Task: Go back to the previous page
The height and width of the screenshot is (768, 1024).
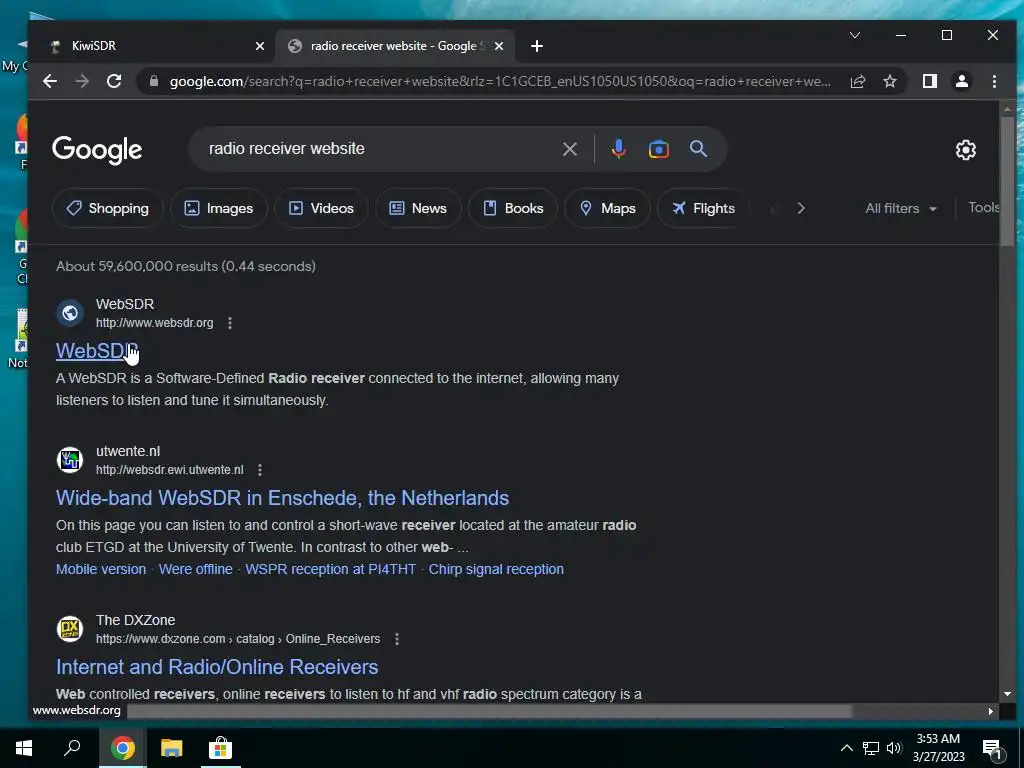Action: coord(50,81)
